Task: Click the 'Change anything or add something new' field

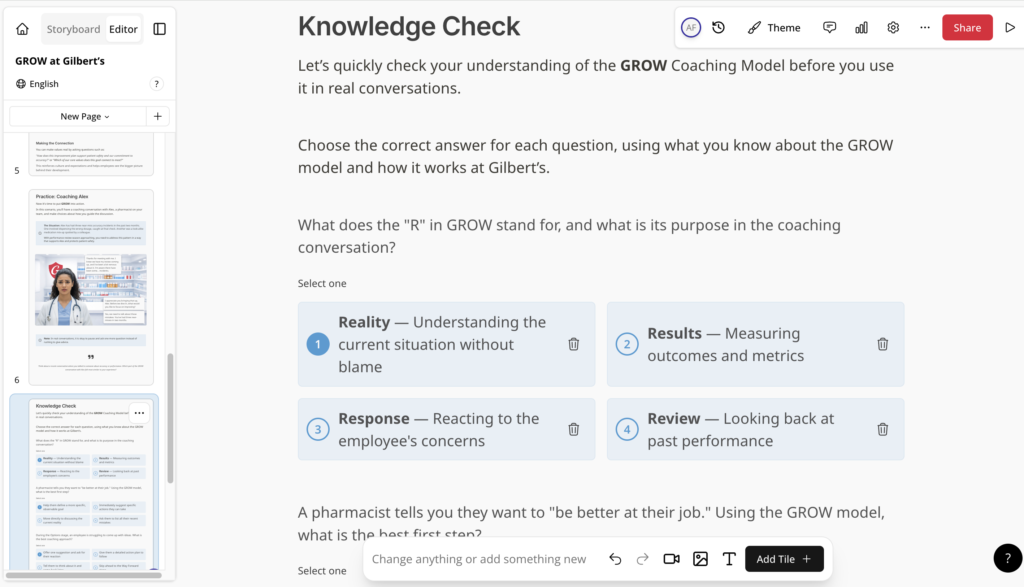Action: coord(479,559)
